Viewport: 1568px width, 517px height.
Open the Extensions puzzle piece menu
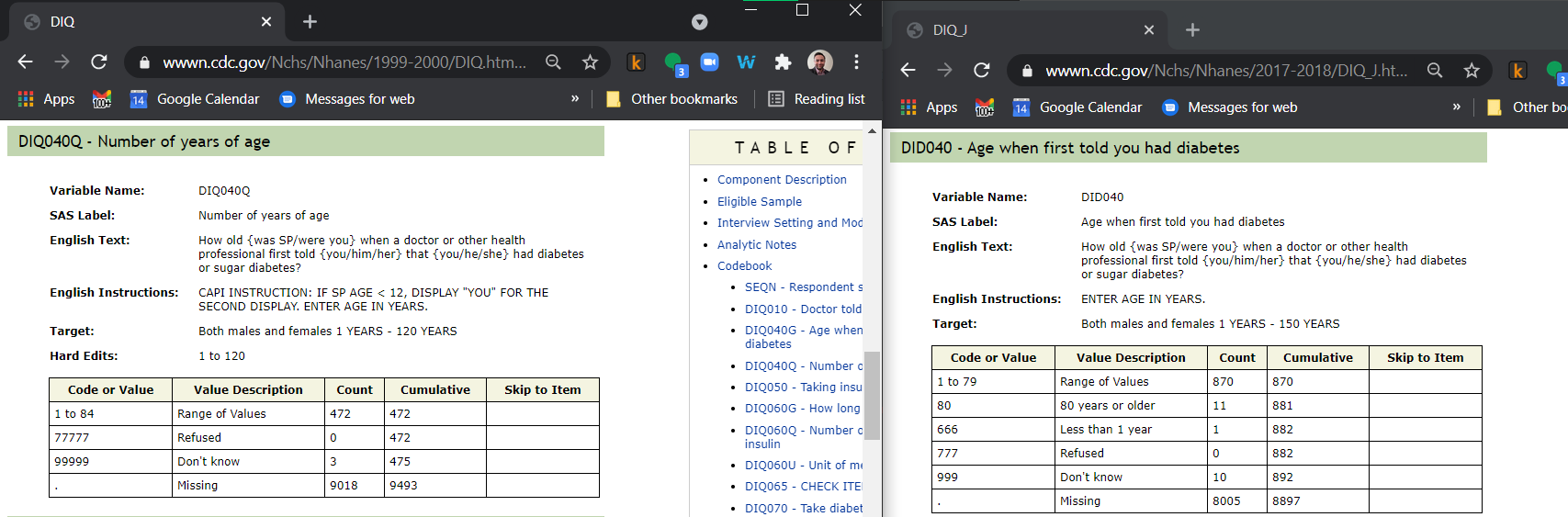click(783, 62)
